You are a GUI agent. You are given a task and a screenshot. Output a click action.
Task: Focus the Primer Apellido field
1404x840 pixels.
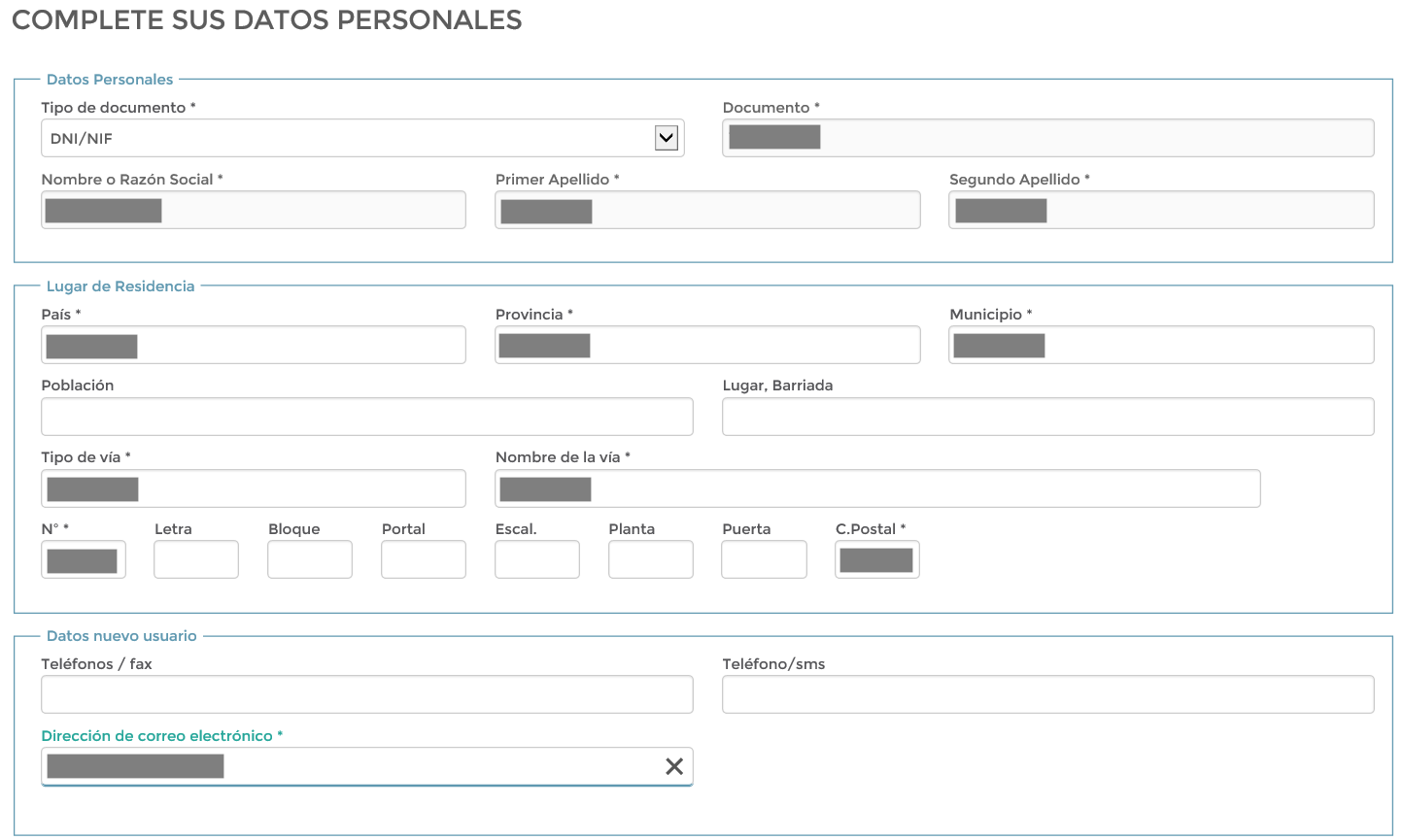coord(707,210)
